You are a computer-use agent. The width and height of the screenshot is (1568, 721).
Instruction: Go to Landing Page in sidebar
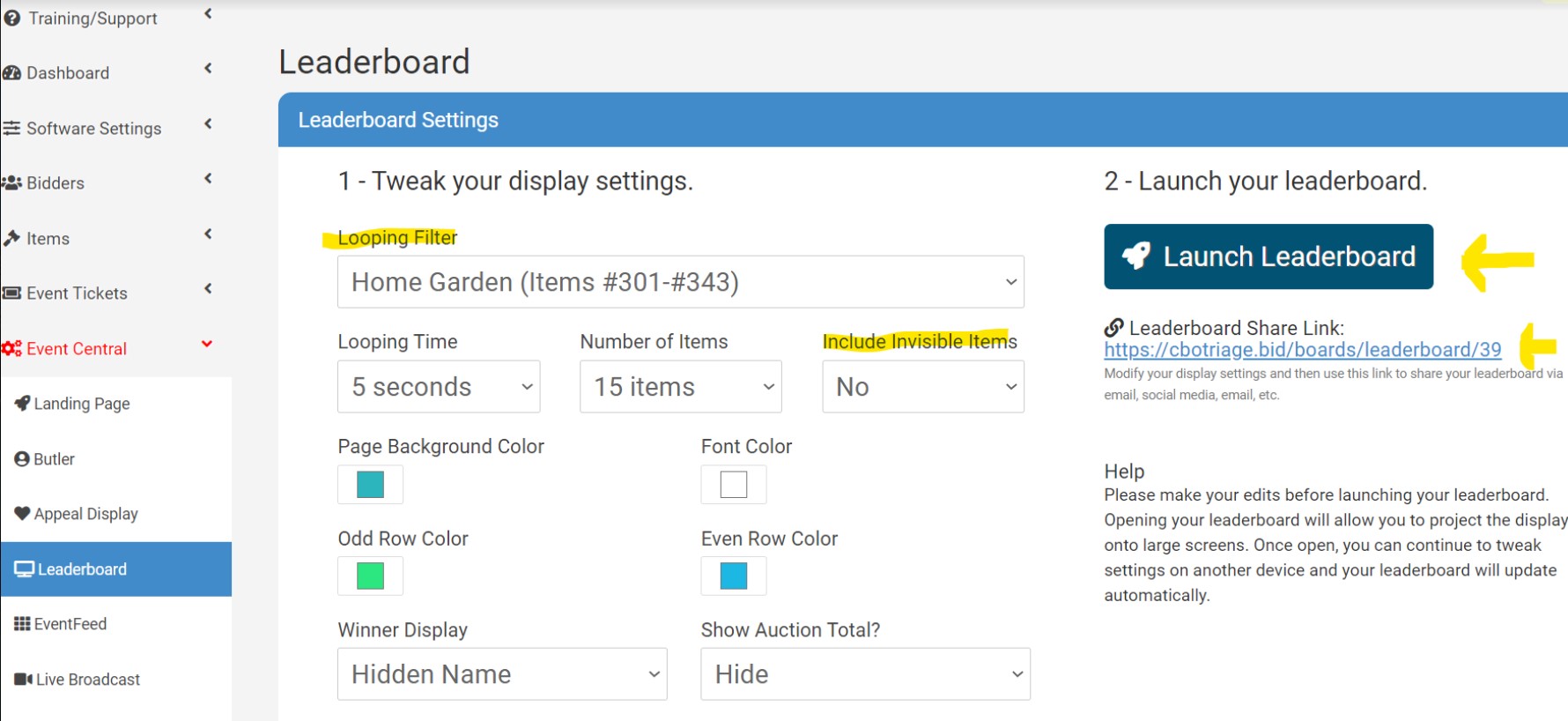(81, 404)
